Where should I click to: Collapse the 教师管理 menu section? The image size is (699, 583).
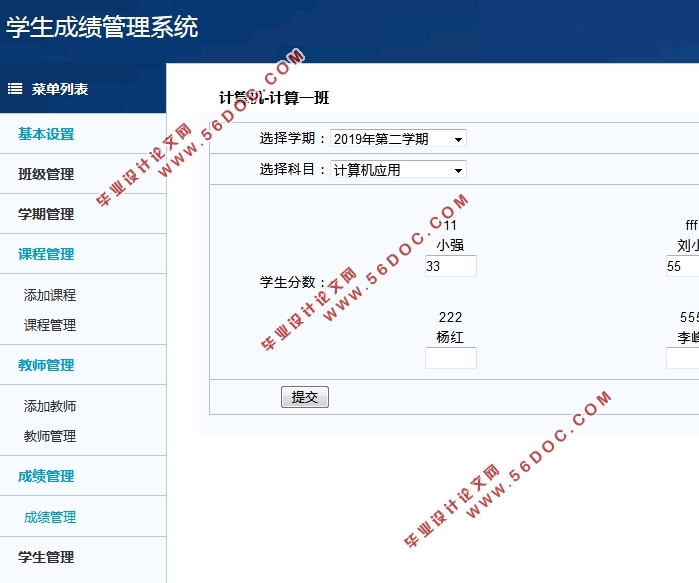(46, 365)
